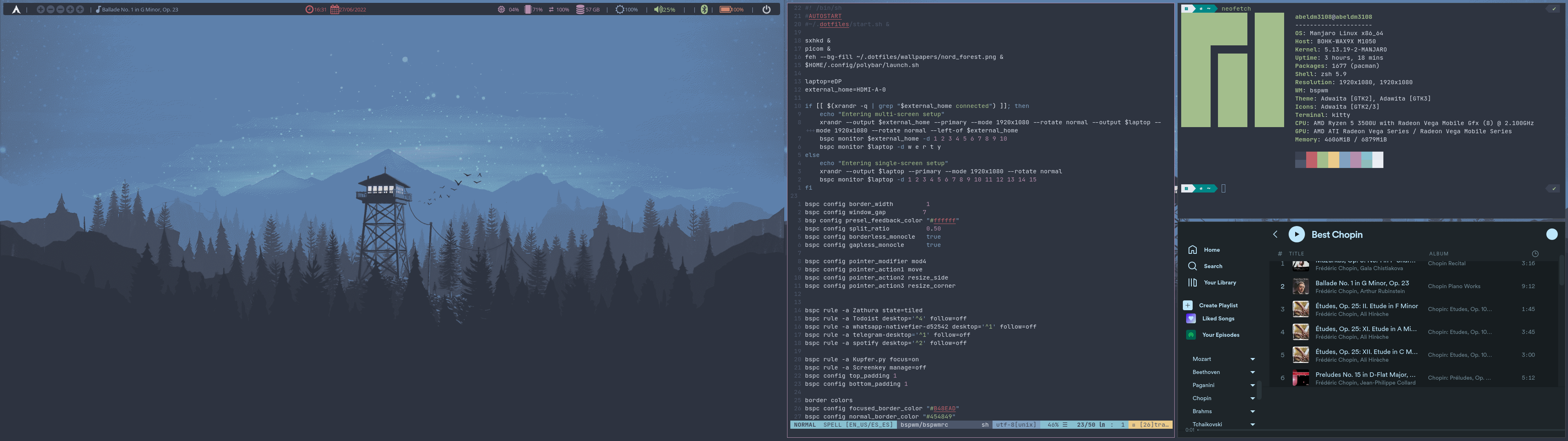
Task: Open Your Episodes green icon
Action: pyautogui.click(x=1191, y=335)
